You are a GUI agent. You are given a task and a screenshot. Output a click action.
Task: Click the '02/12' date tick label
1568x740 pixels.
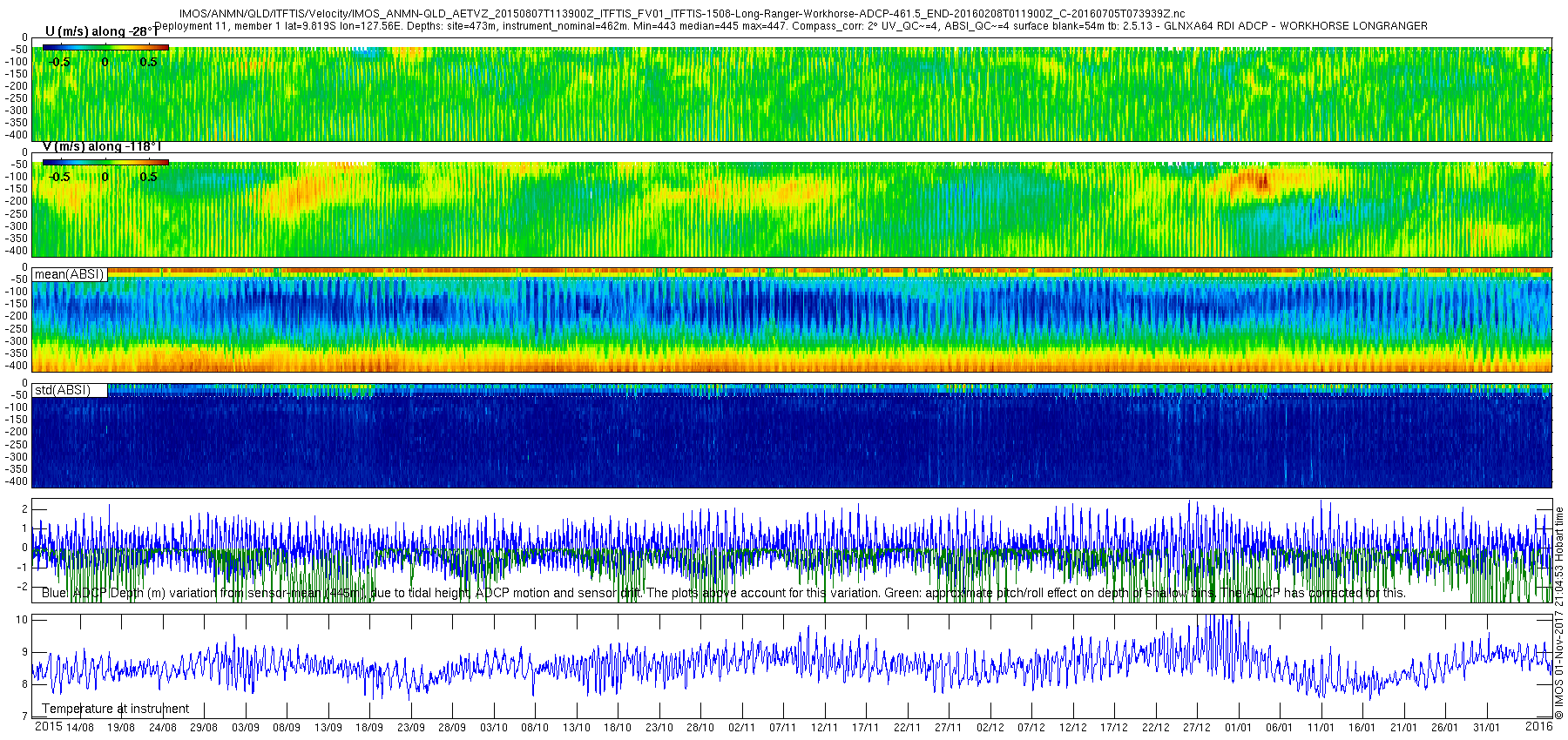990,728
